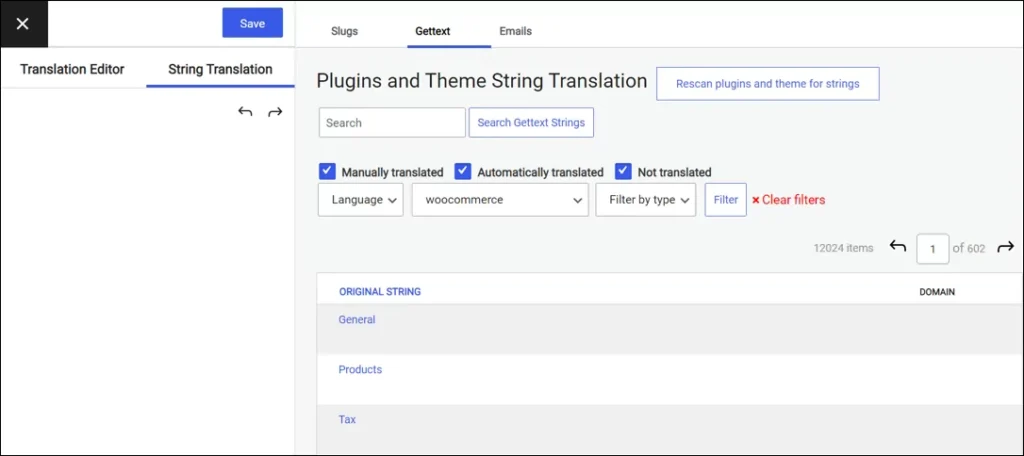Apply filters with the Filter button
The width and height of the screenshot is (1024, 456).
pyautogui.click(x=726, y=200)
